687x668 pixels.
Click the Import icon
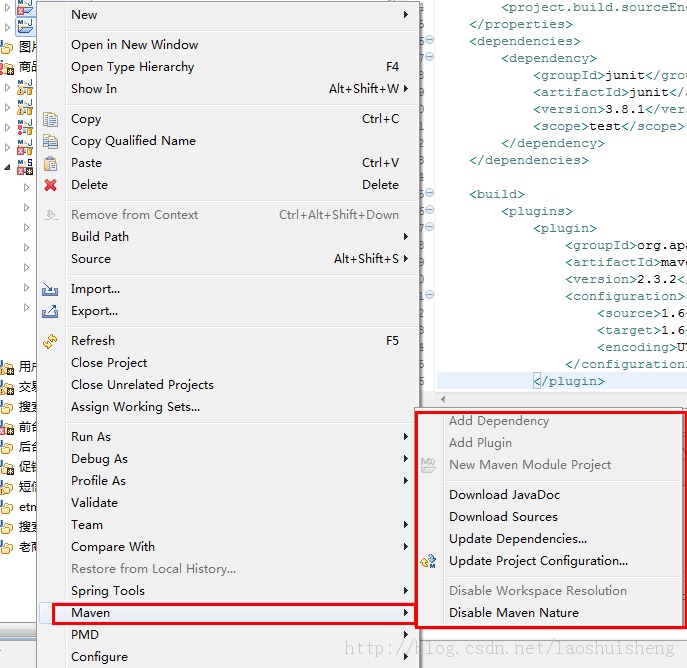(50, 289)
